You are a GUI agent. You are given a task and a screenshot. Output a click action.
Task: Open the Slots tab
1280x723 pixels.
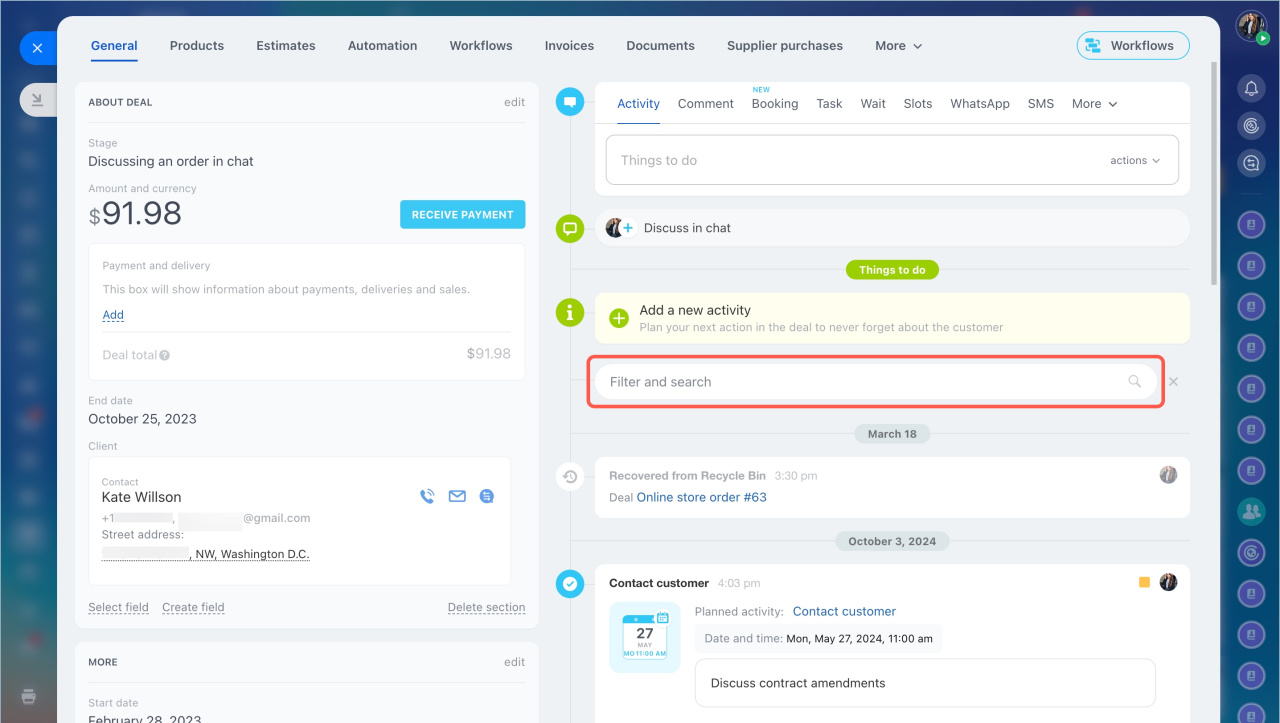tap(918, 104)
